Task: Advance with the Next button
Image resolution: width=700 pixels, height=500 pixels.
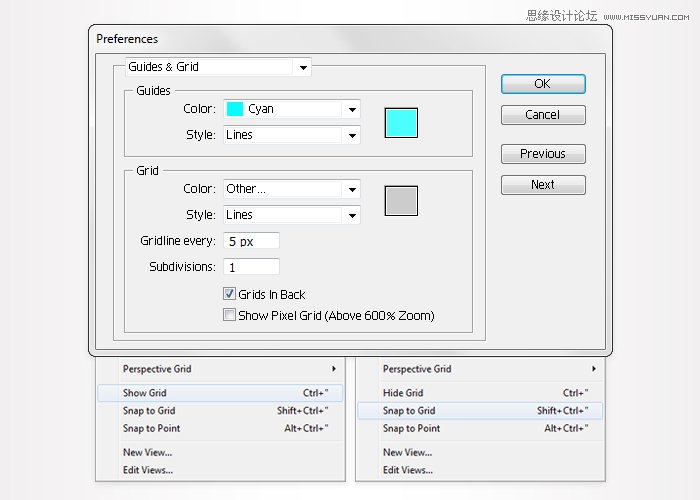Action: tap(543, 185)
